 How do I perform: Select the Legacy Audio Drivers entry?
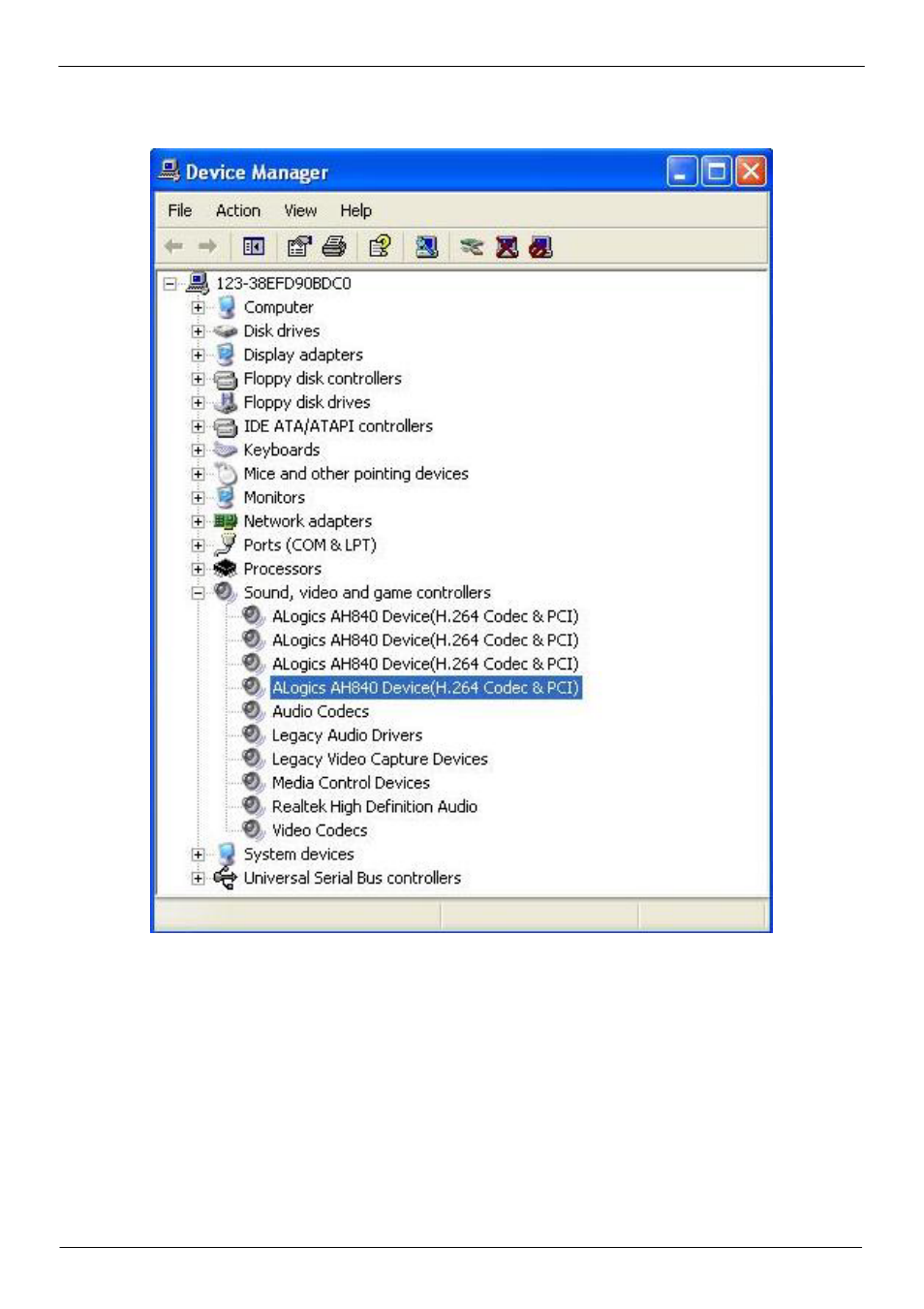click(x=347, y=735)
